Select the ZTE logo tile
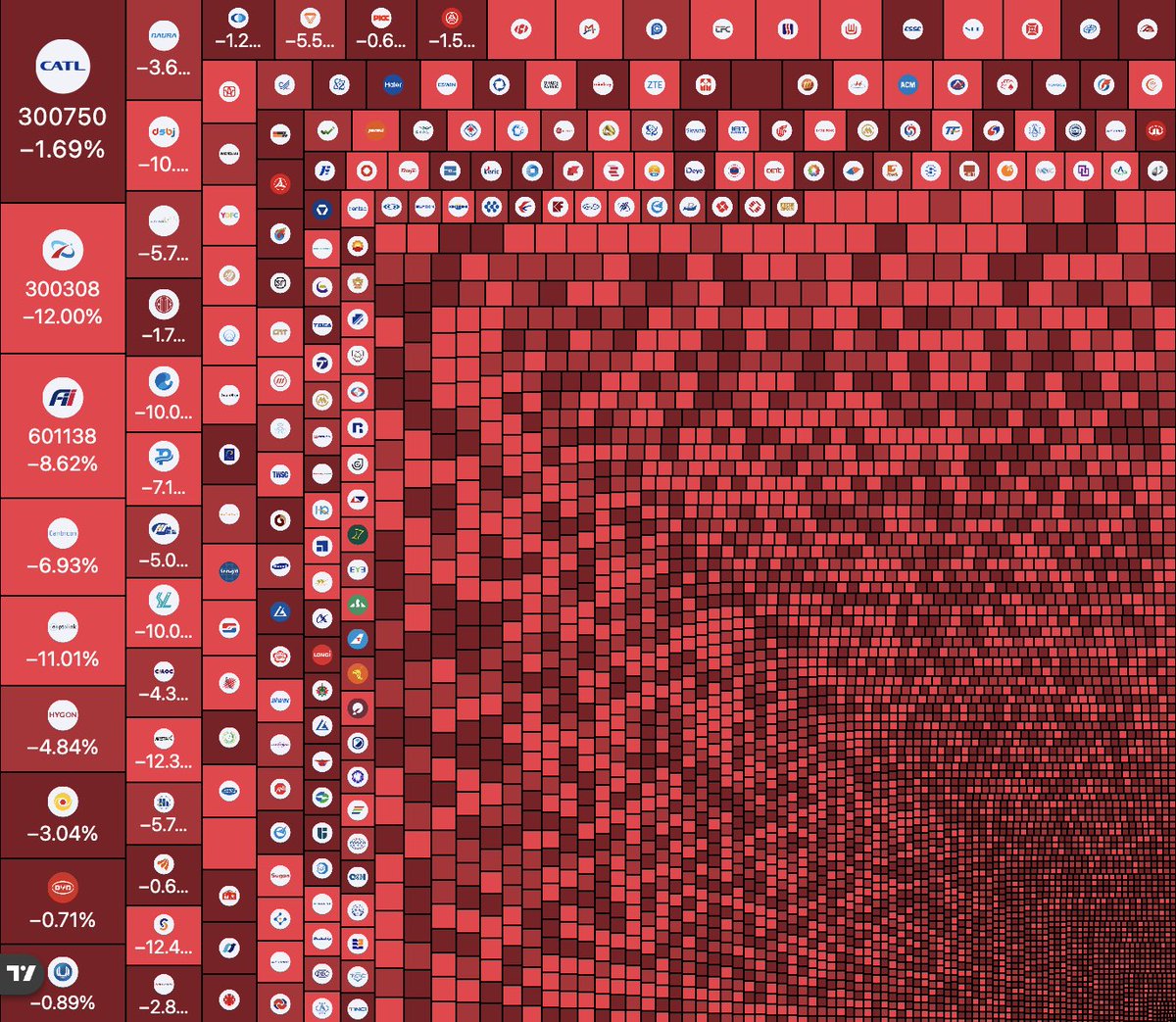The width and height of the screenshot is (1176, 1022). (655, 85)
